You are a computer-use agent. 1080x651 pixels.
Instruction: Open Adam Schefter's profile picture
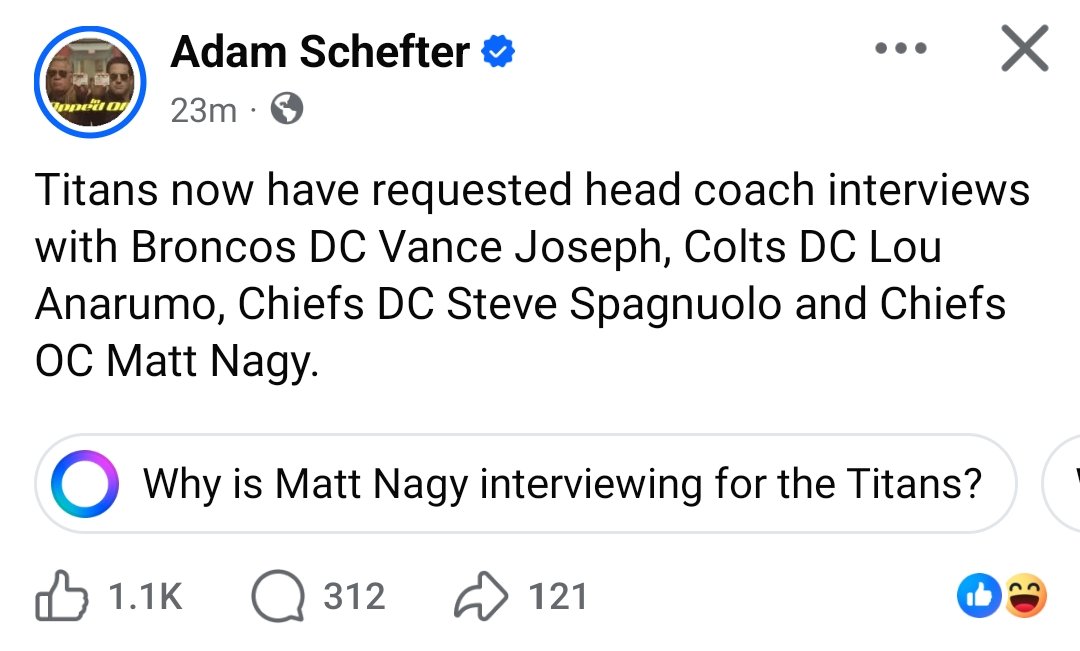pyautogui.click(x=90, y=82)
